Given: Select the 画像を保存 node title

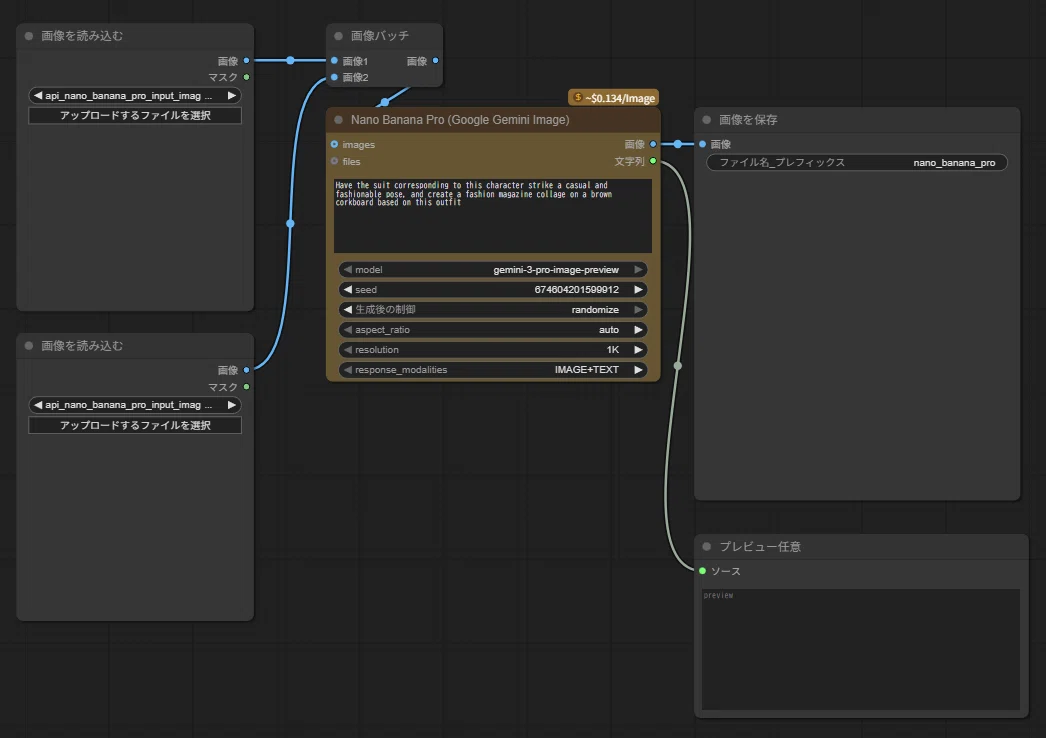Looking at the screenshot, I should coord(748,120).
